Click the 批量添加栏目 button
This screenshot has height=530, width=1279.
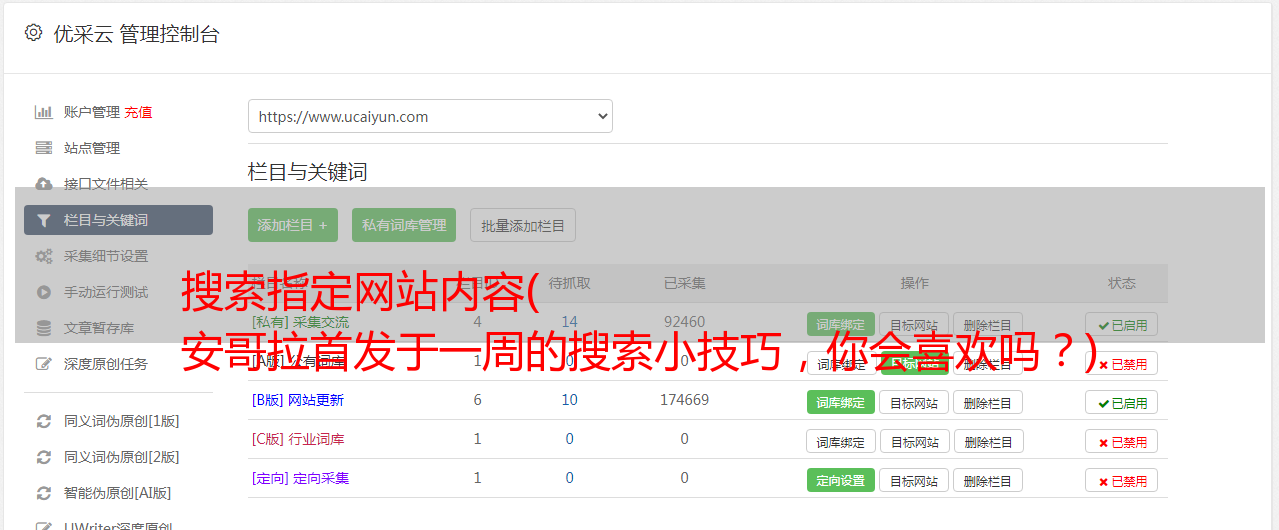(x=523, y=225)
